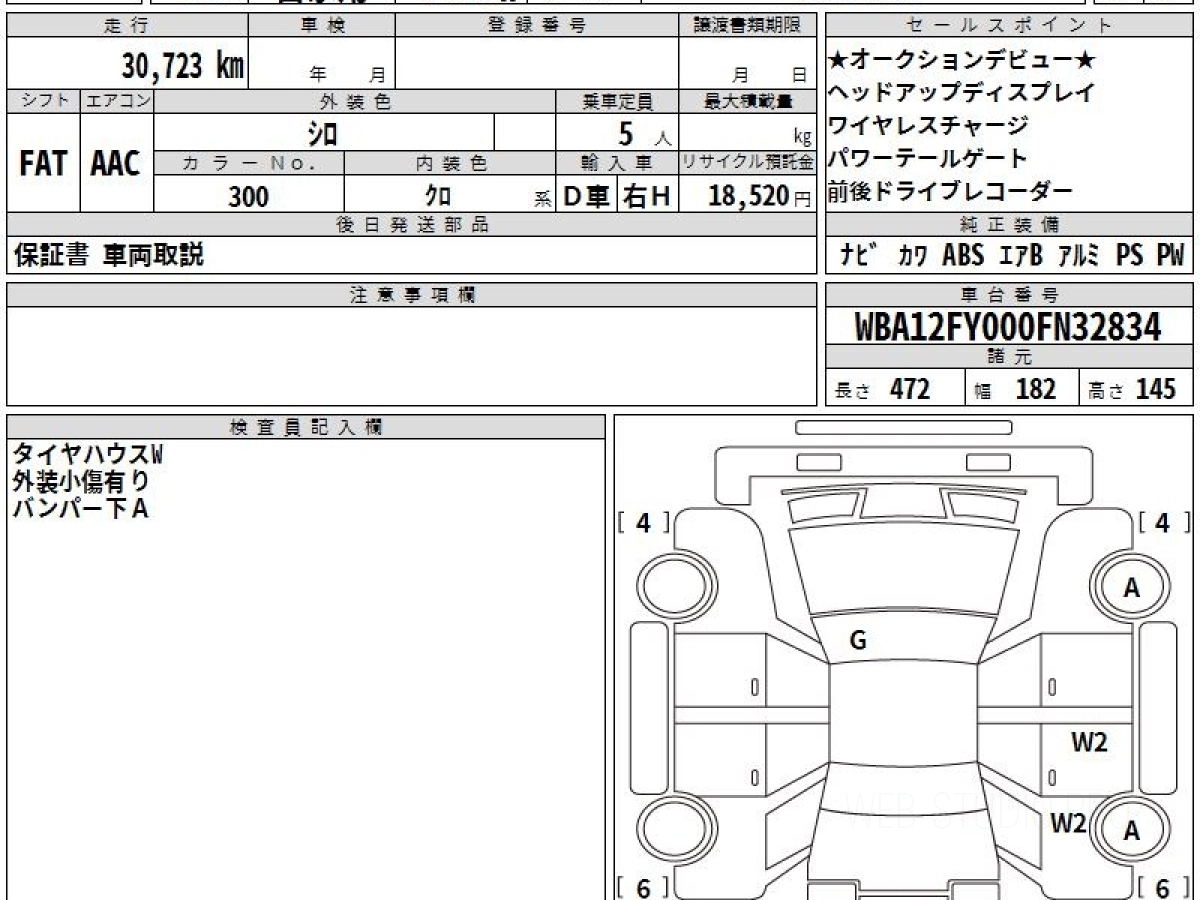Click the 前後ドライブレコーダー line
The image size is (1200, 900).
pyautogui.click(x=951, y=192)
